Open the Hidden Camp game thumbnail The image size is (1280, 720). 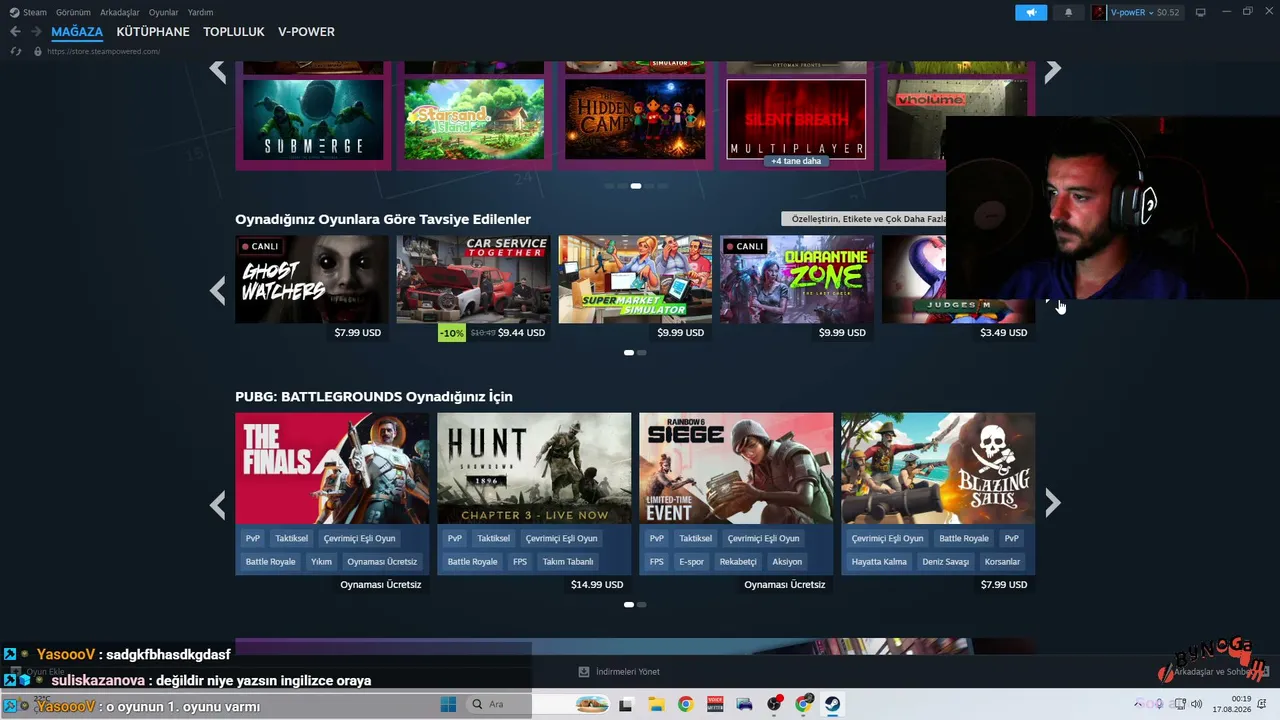click(635, 120)
